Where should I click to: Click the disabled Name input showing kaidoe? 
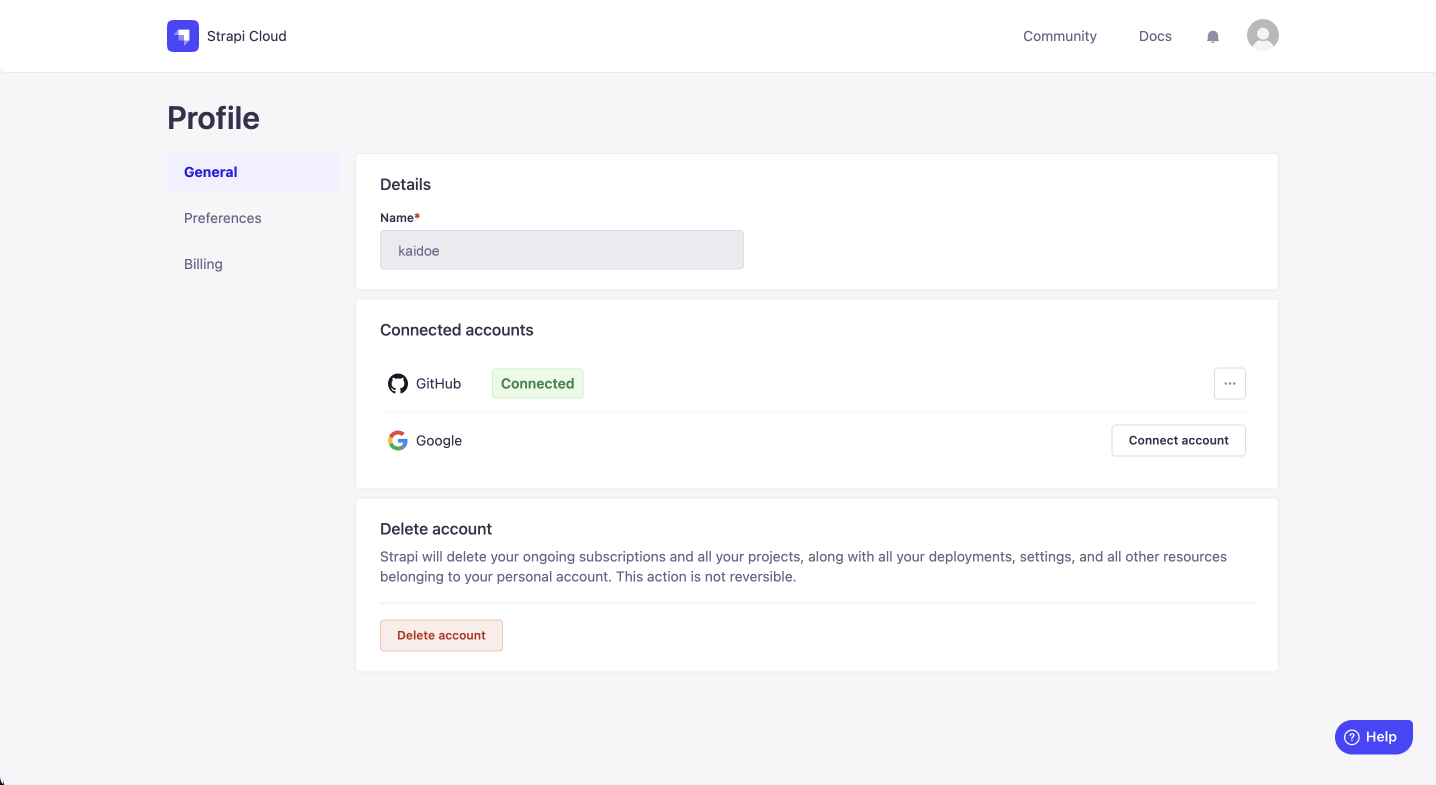click(x=561, y=249)
